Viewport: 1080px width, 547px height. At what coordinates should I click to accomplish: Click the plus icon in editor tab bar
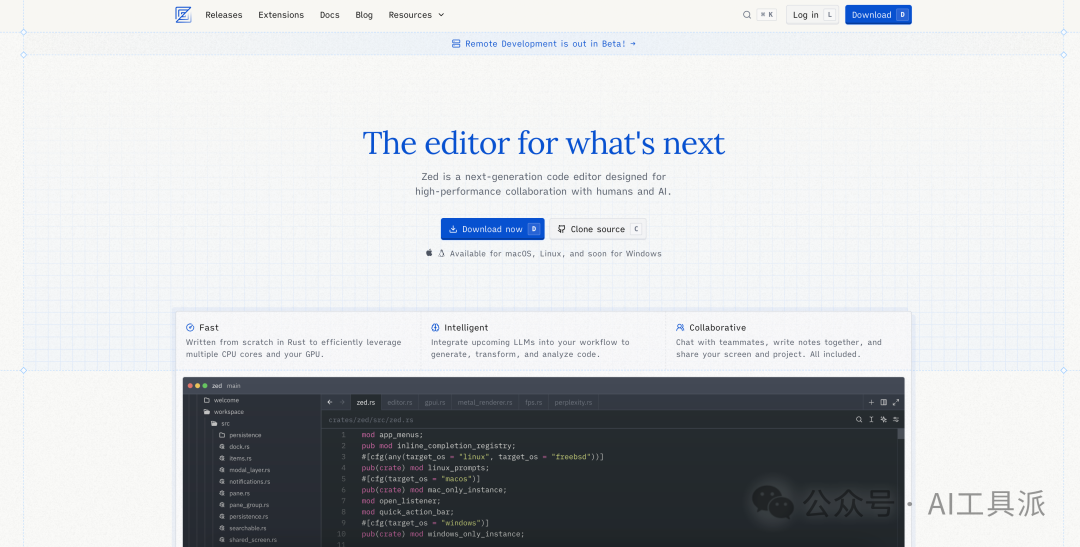[871, 402]
